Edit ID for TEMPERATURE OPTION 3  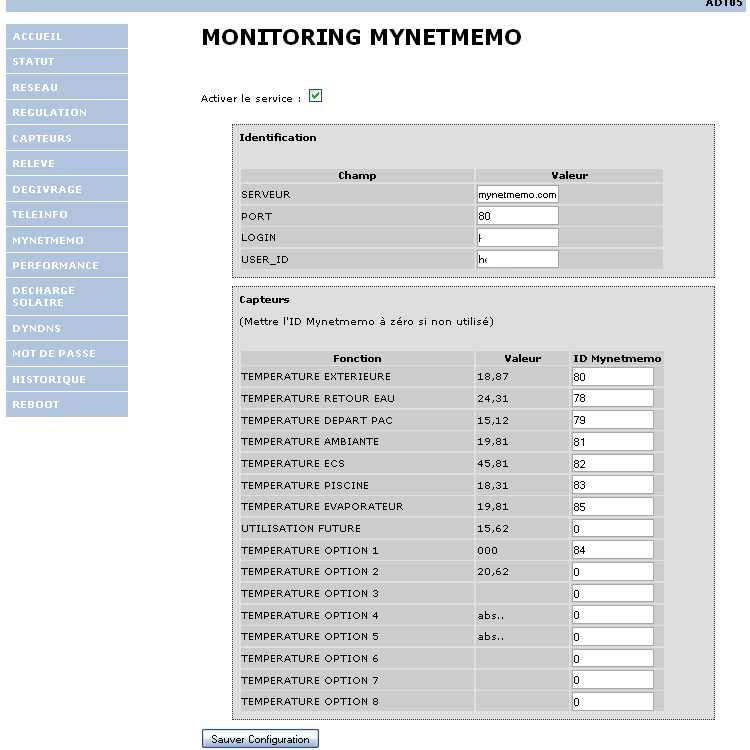613,593
